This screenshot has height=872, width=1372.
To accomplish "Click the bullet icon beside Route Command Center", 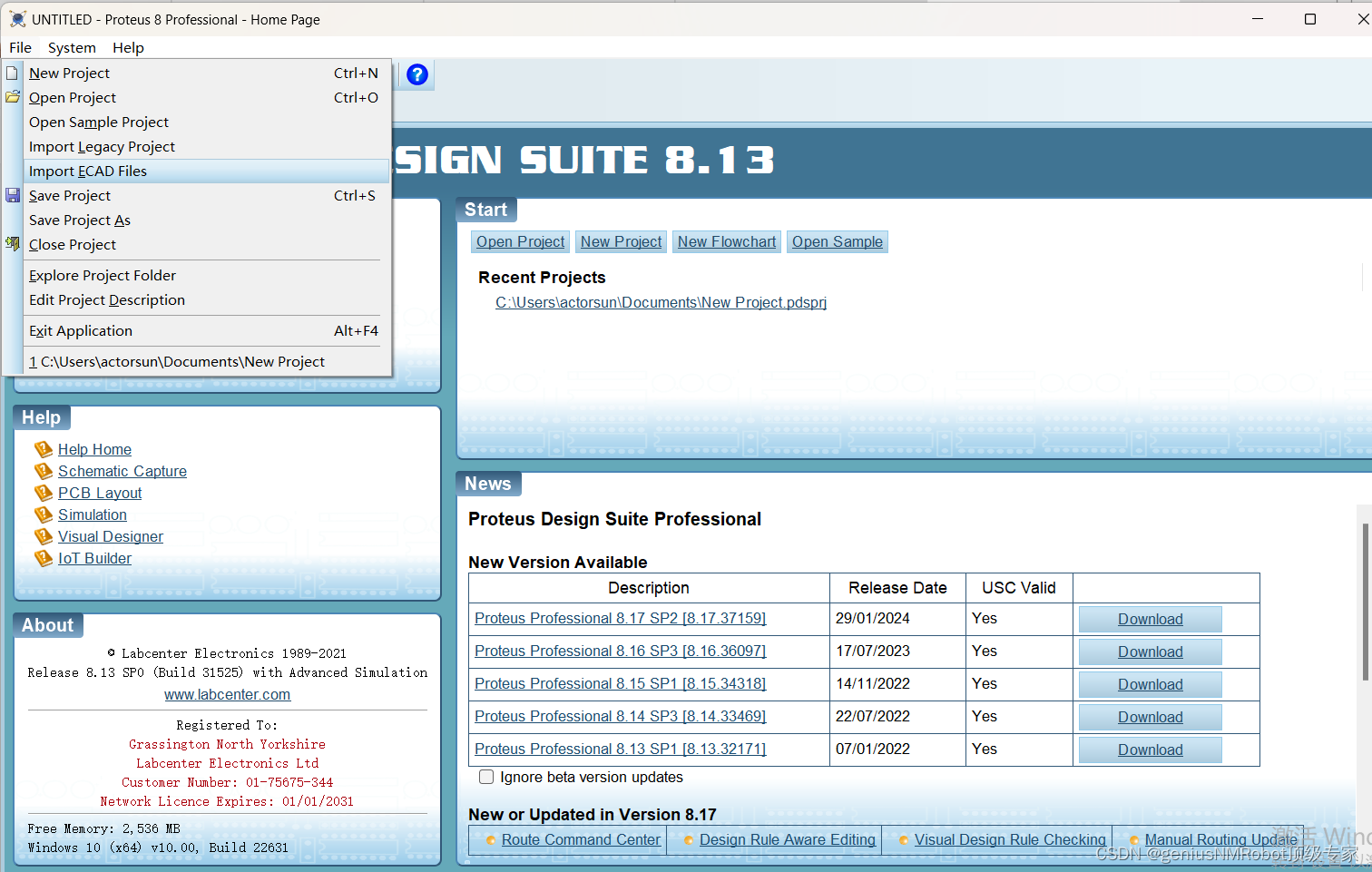I will pos(491,840).
